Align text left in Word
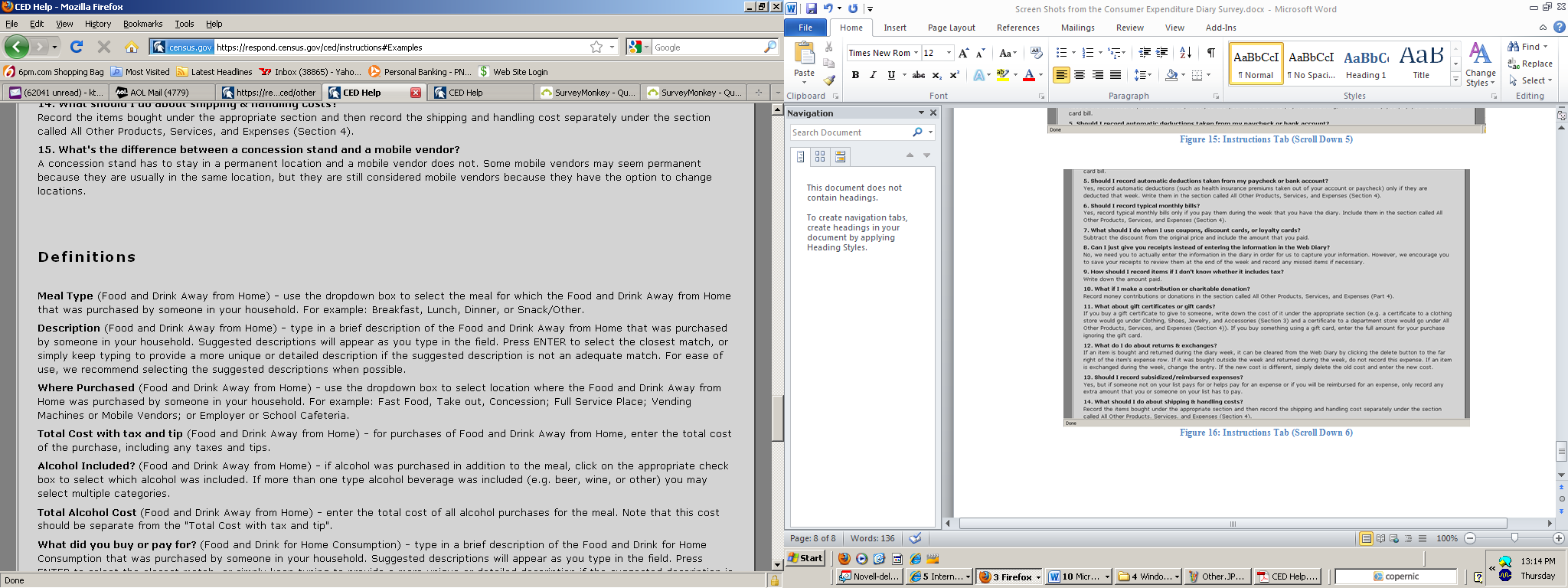 tap(1061, 75)
